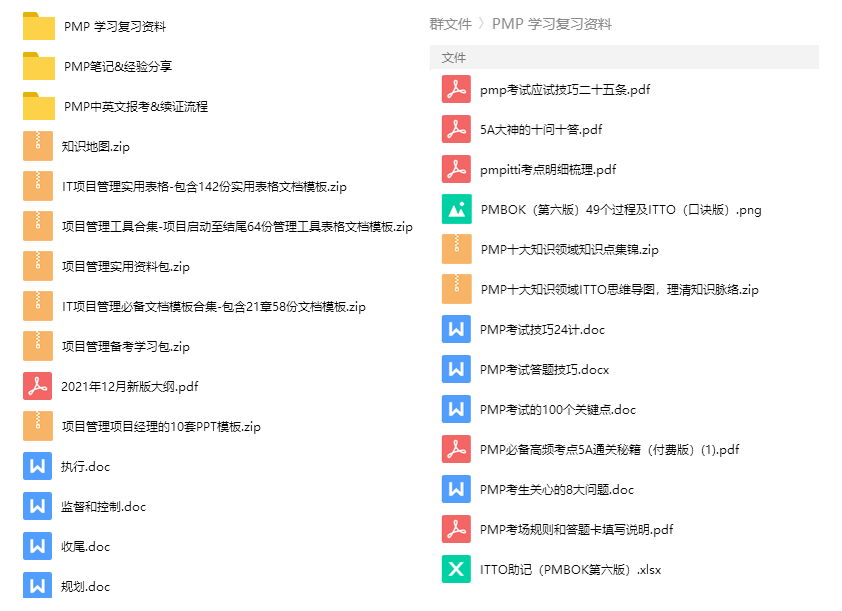Screen dimensions: 842x611
Task: Click the 文件 column header
Action: pos(454,57)
